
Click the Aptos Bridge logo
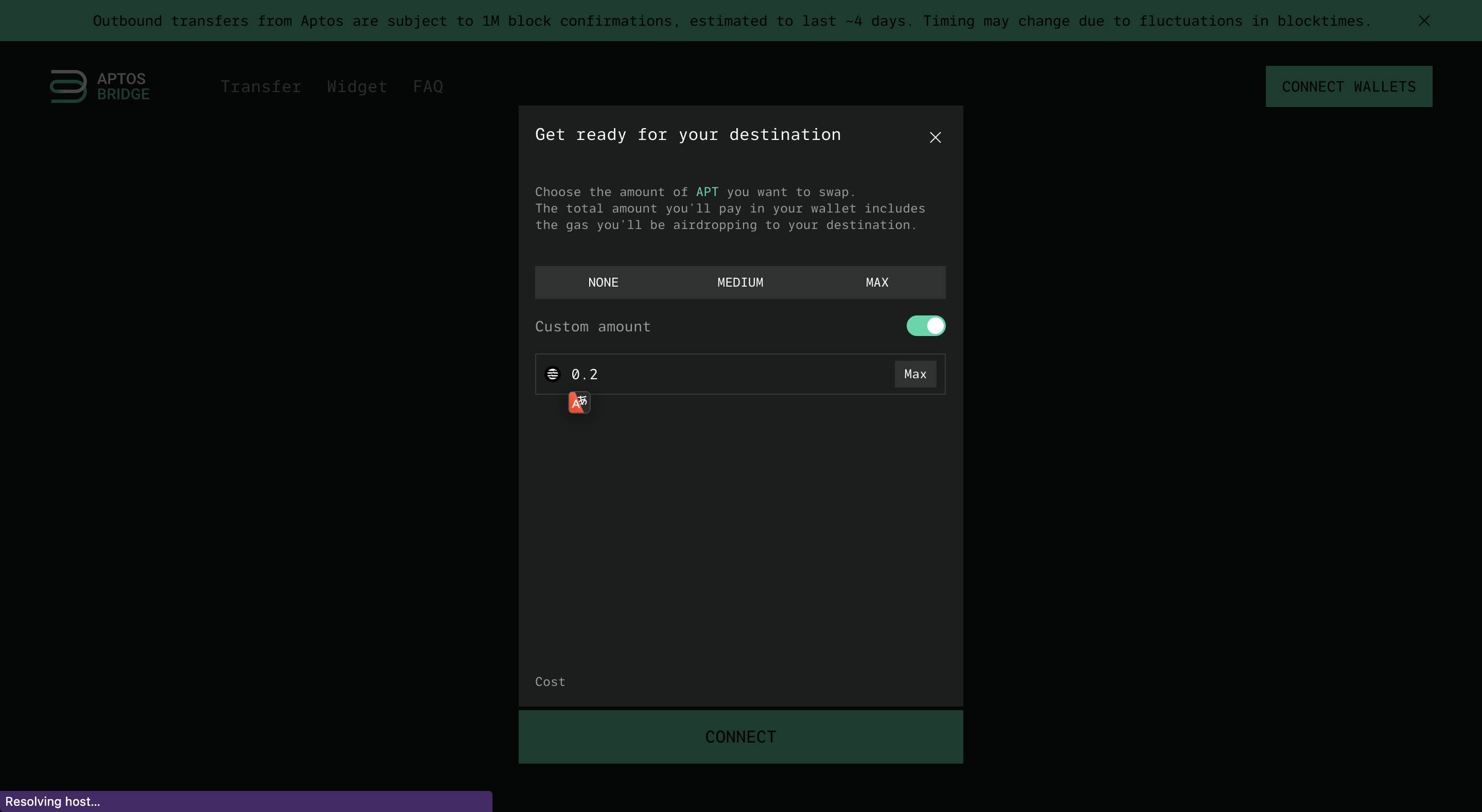pyautogui.click(x=99, y=86)
